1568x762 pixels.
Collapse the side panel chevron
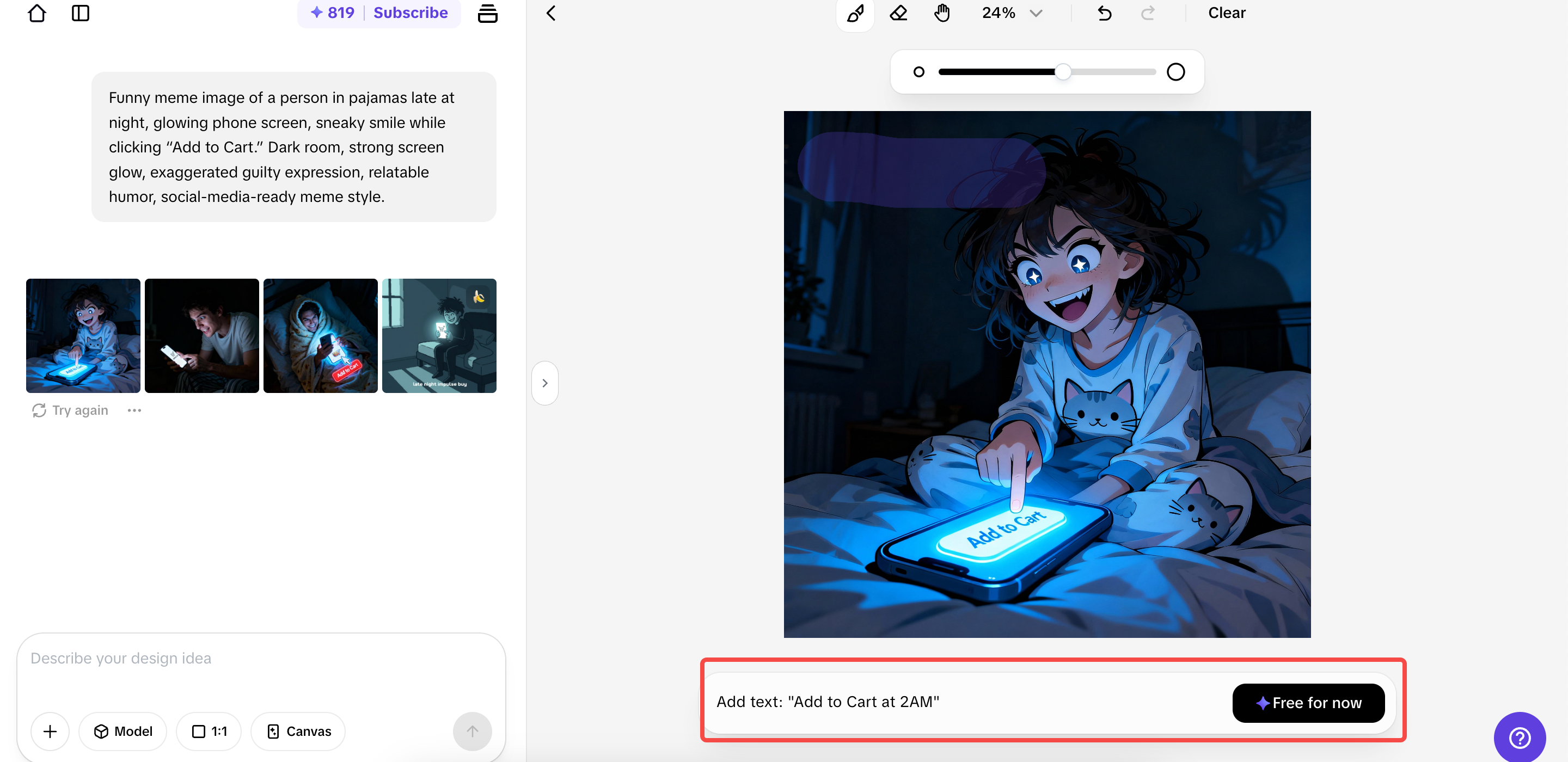click(x=545, y=383)
